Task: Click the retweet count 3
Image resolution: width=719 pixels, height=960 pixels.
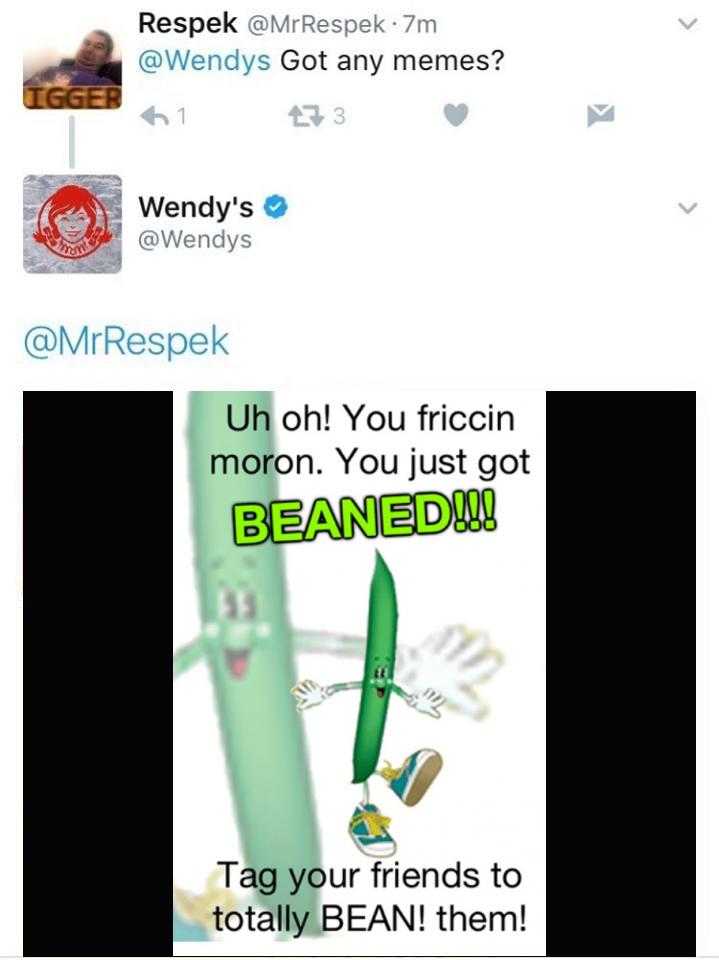Action: [x=339, y=116]
